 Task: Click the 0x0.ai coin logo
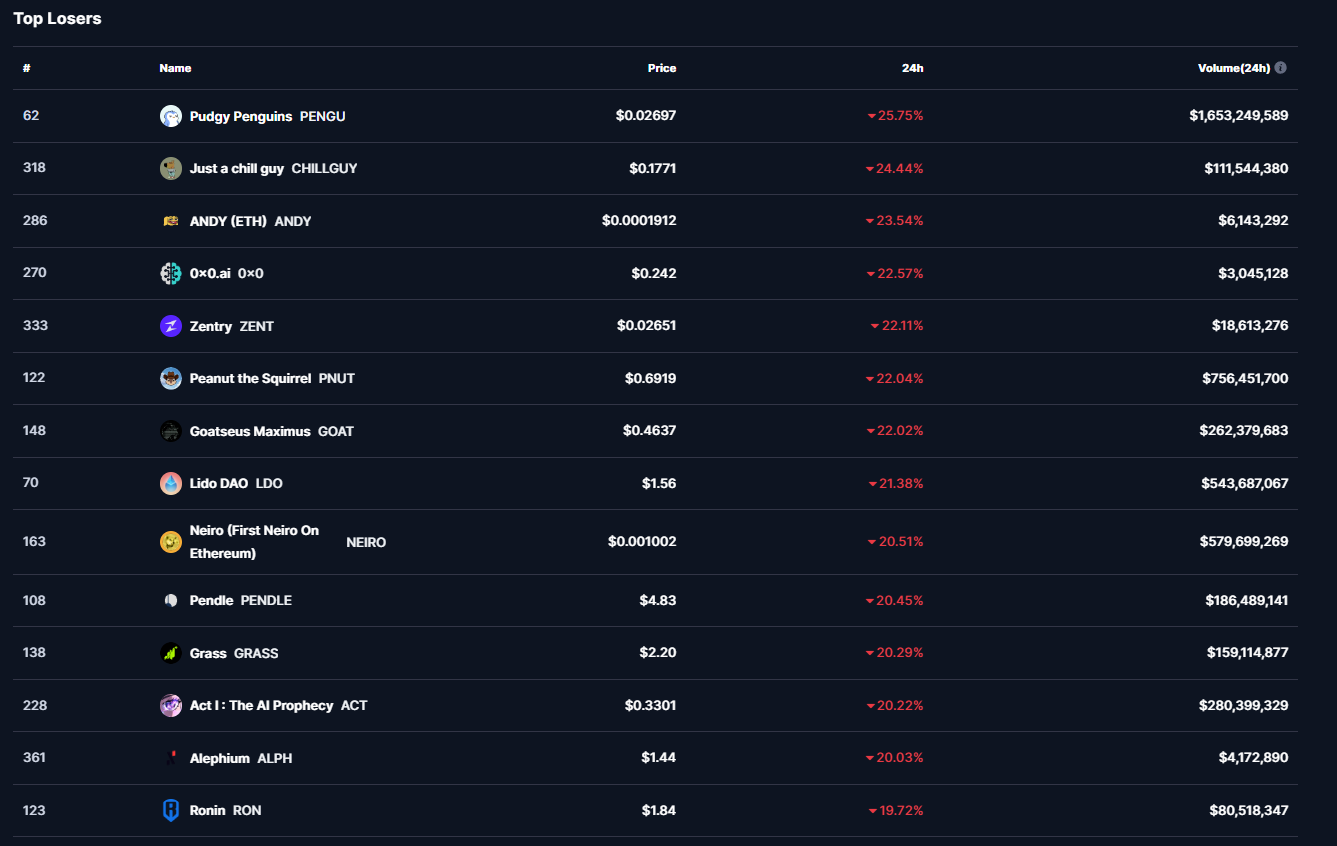(171, 273)
